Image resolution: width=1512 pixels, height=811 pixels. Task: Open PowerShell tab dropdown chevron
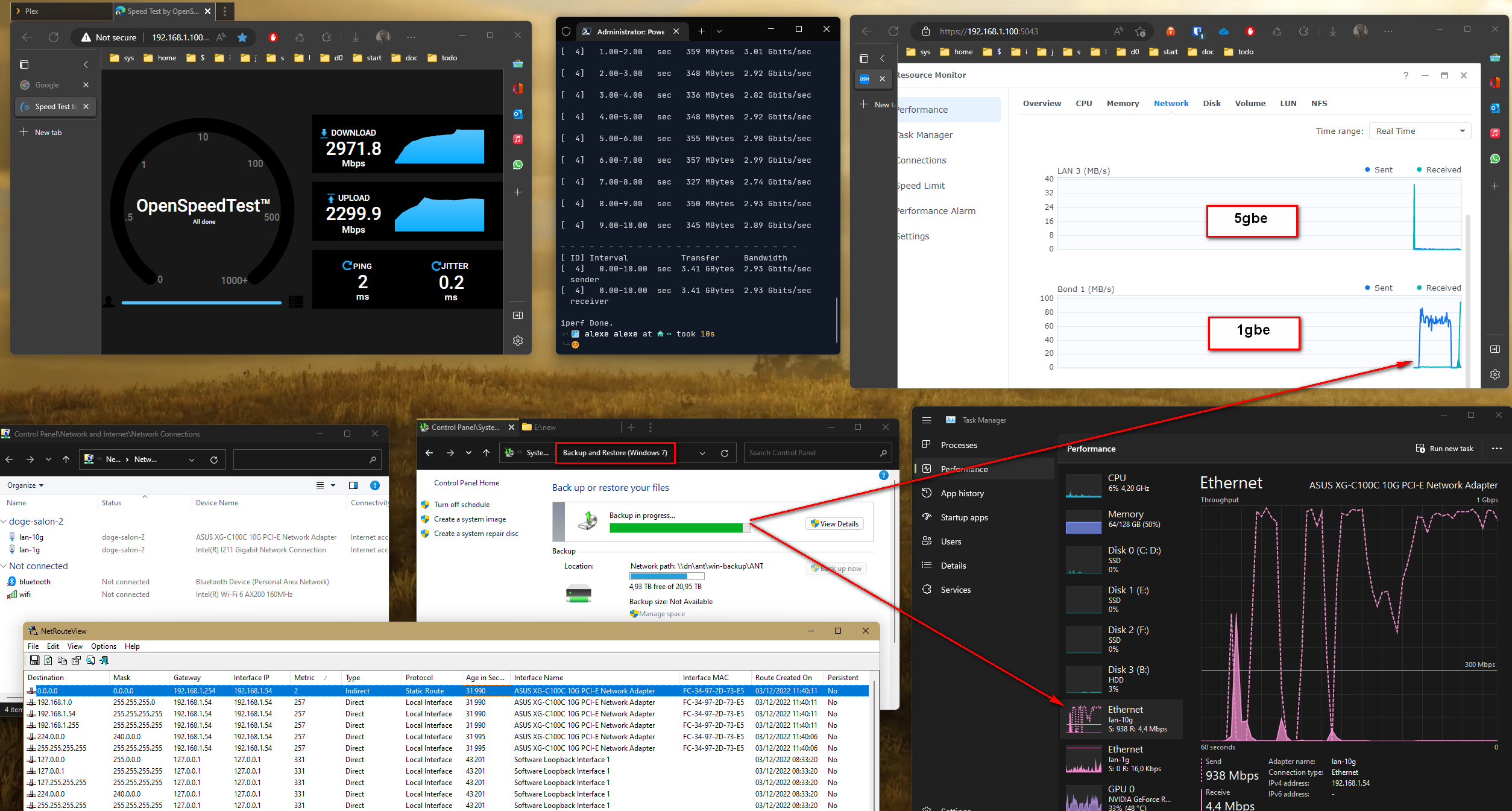[719, 31]
